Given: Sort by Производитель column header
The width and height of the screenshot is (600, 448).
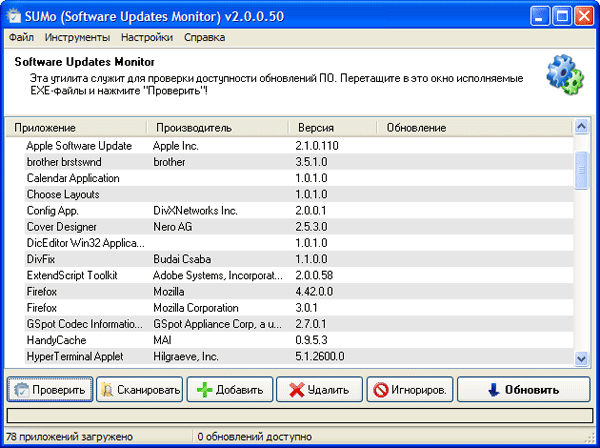Looking at the screenshot, I should click(x=216, y=128).
